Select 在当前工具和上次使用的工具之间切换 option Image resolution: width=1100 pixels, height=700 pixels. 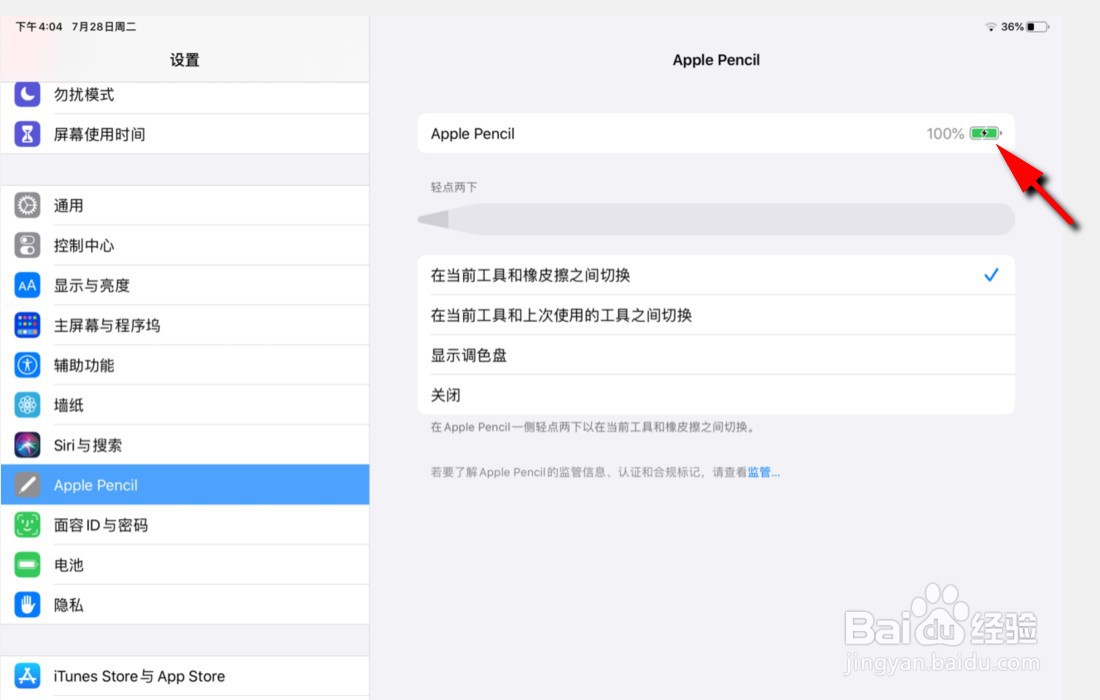point(716,315)
